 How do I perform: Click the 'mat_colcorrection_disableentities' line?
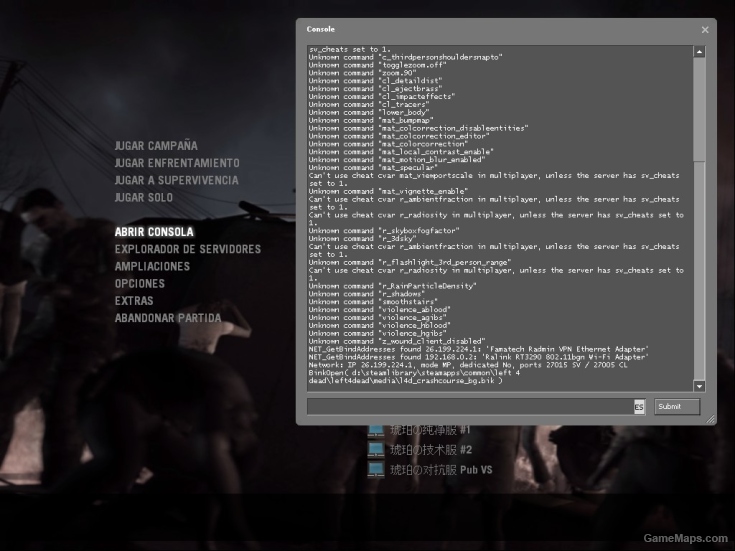pos(419,128)
